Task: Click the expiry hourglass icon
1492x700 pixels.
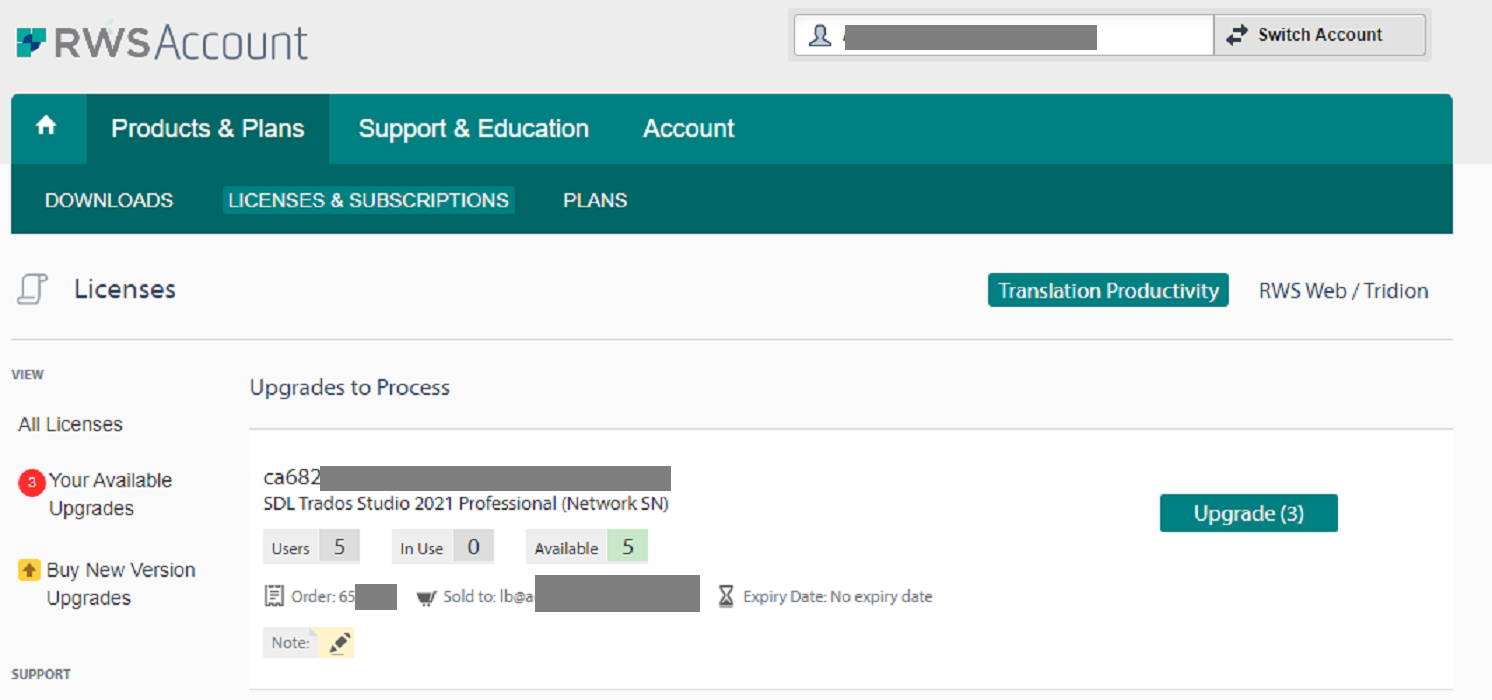Action: point(726,597)
